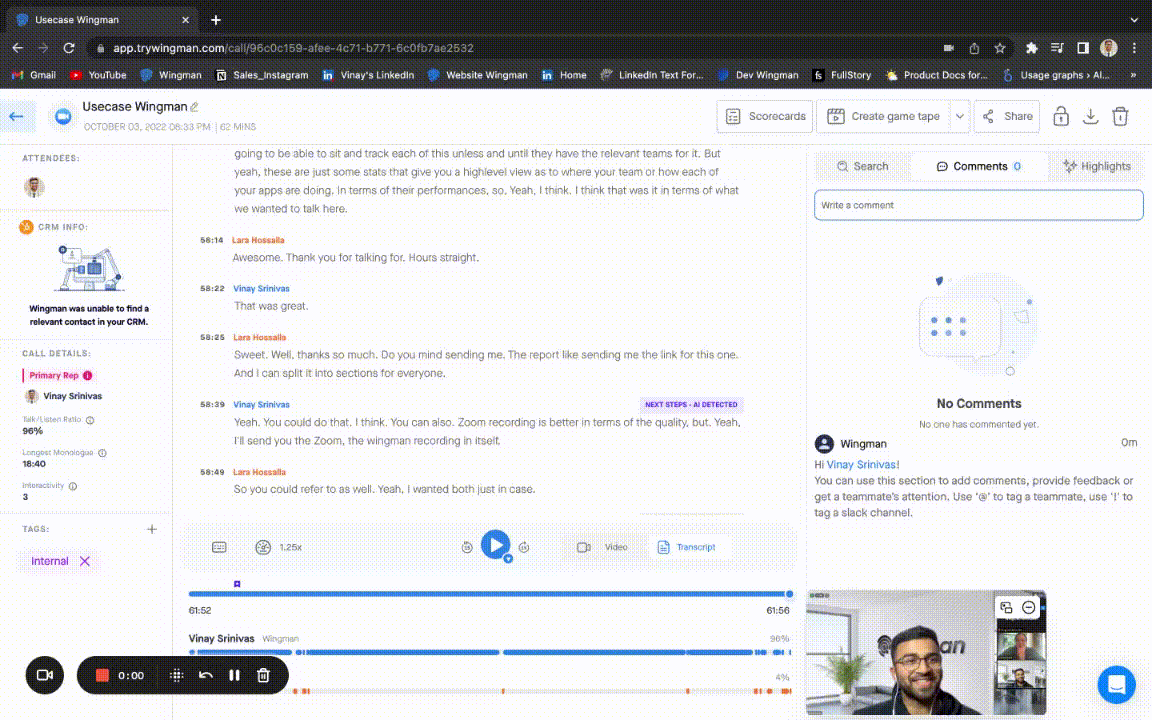Remove the Internal tag

point(85,561)
